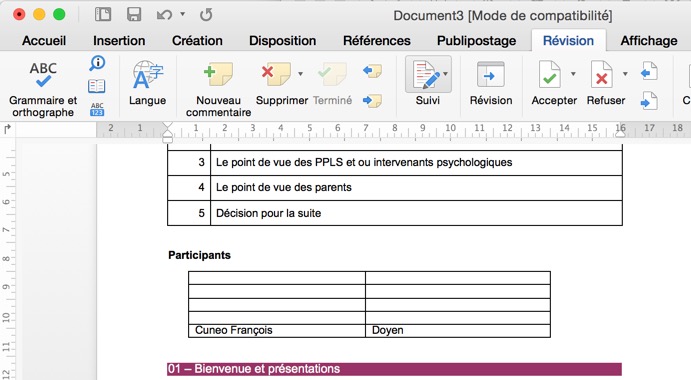Switch to the Accueil tab
The image size is (691, 380).
[44, 41]
